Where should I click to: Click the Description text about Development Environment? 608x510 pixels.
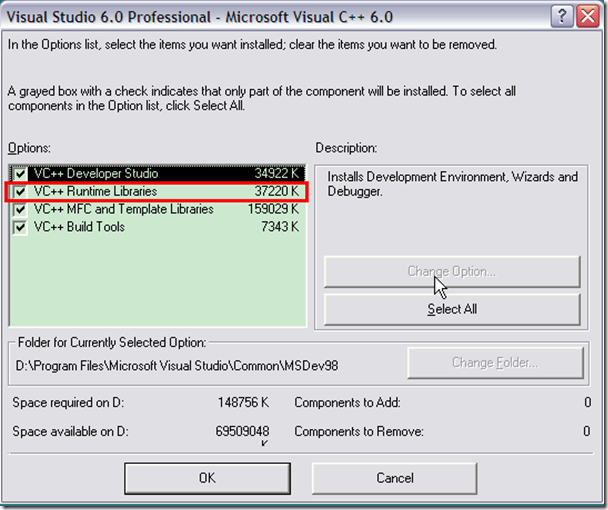(x=453, y=184)
